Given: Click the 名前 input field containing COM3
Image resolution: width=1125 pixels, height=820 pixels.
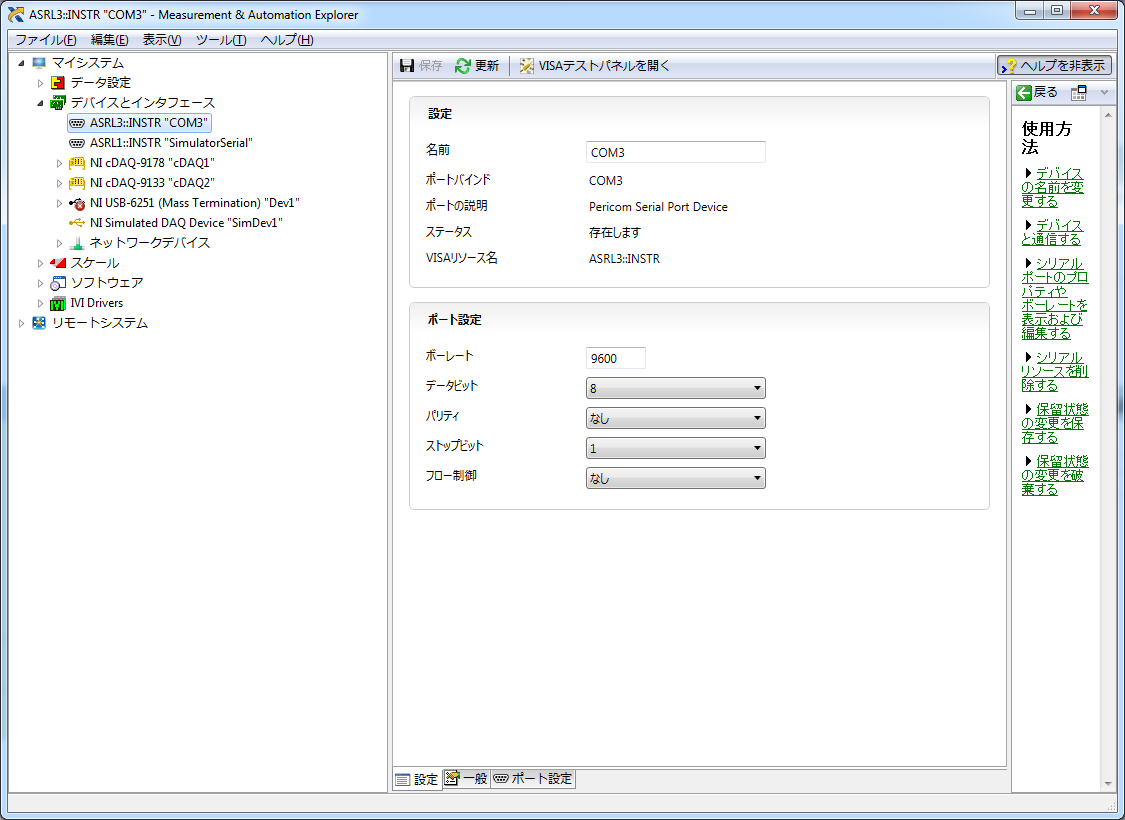Looking at the screenshot, I should tap(676, 152).
